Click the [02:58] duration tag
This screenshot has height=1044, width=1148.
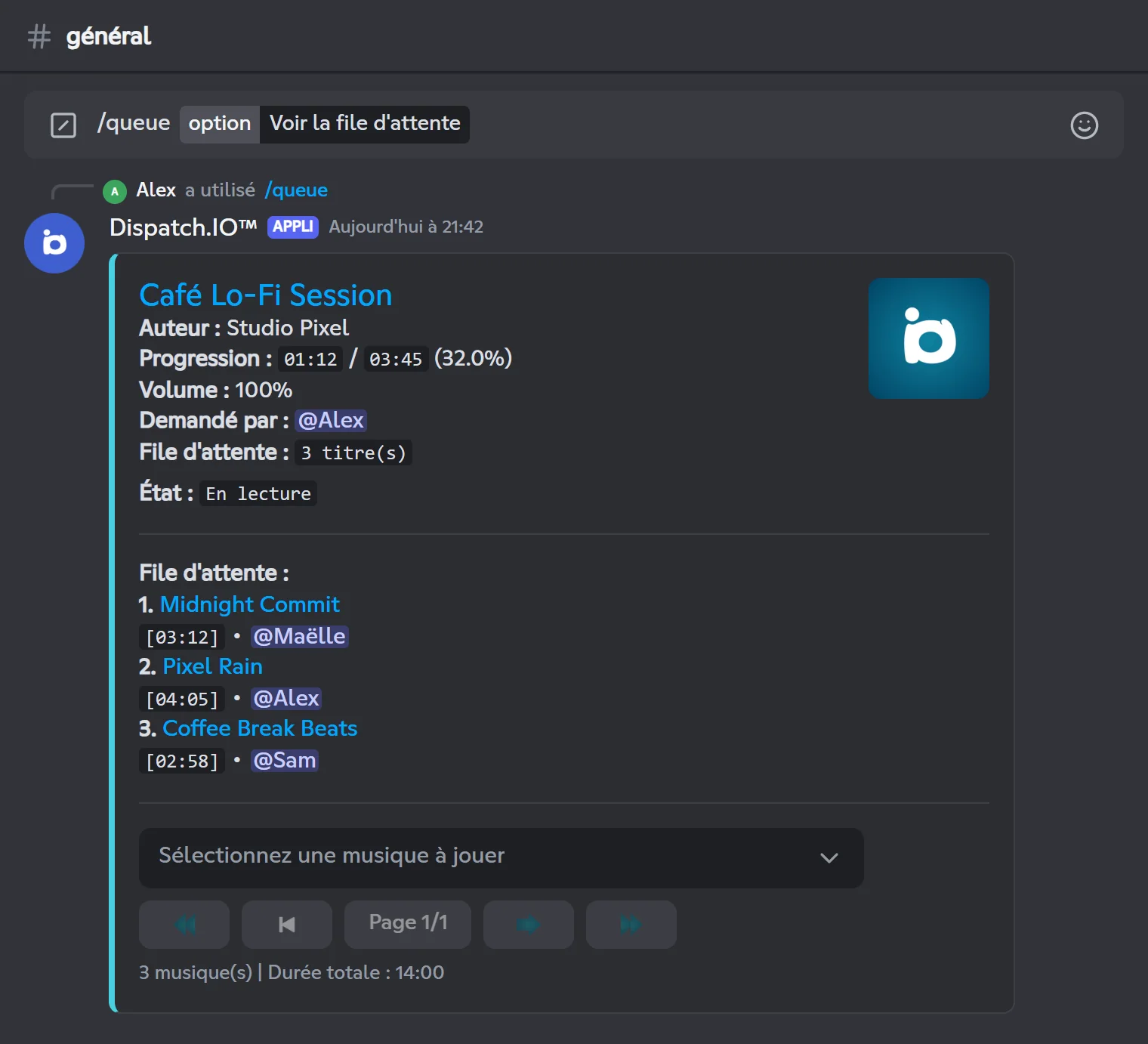click(182, 761)
